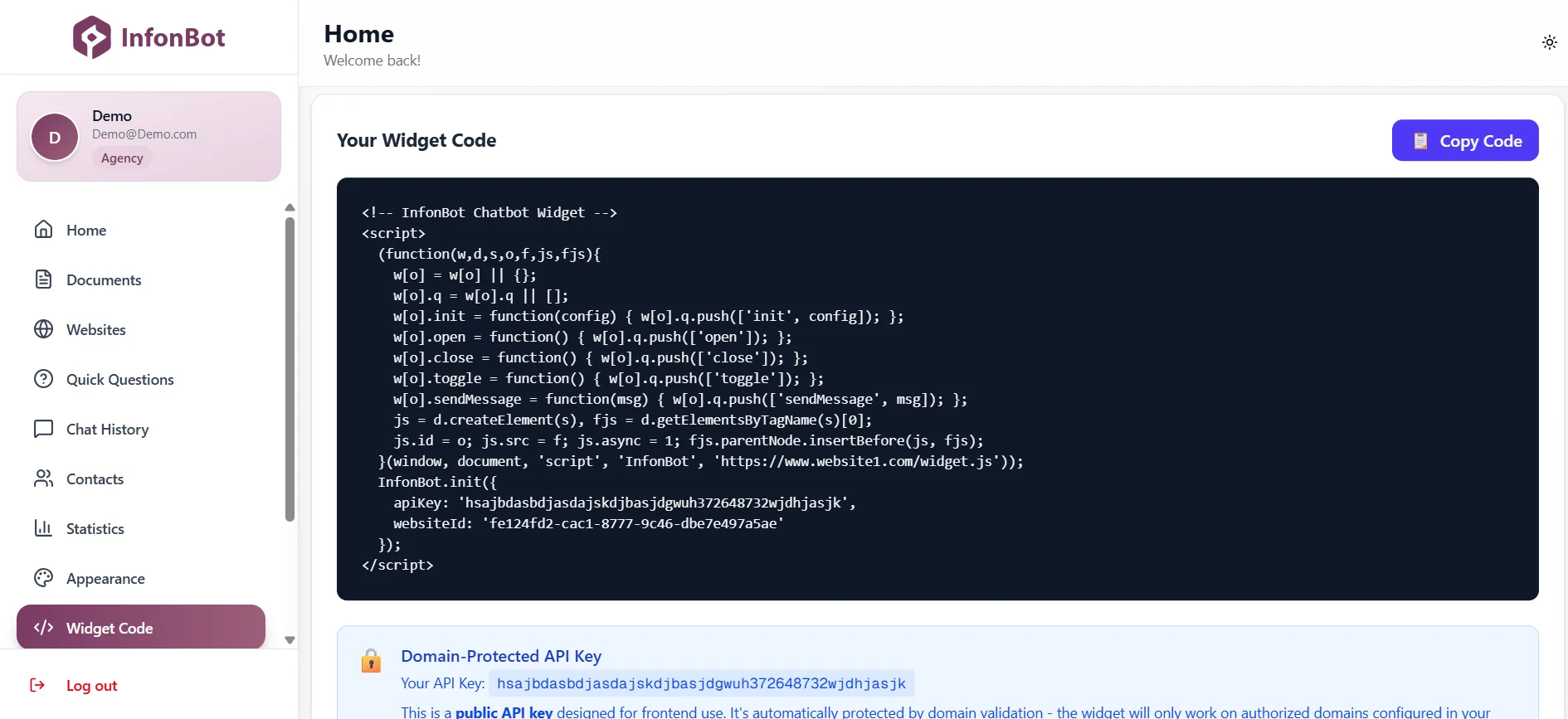Select the active Widget Code menu item

pyautogui.click(x=141, y=628)
